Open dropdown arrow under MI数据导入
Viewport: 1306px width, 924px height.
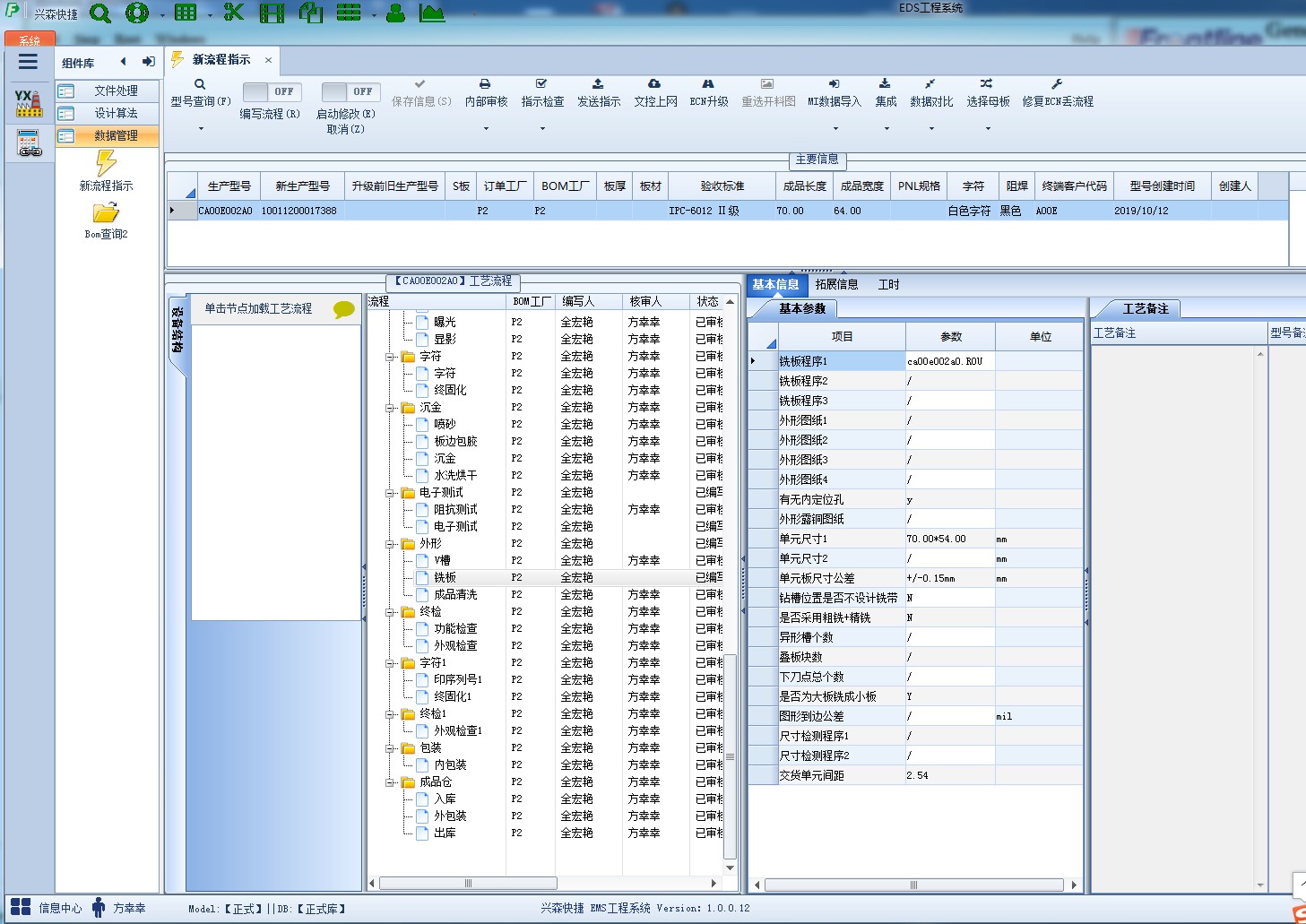pos(835,129)
